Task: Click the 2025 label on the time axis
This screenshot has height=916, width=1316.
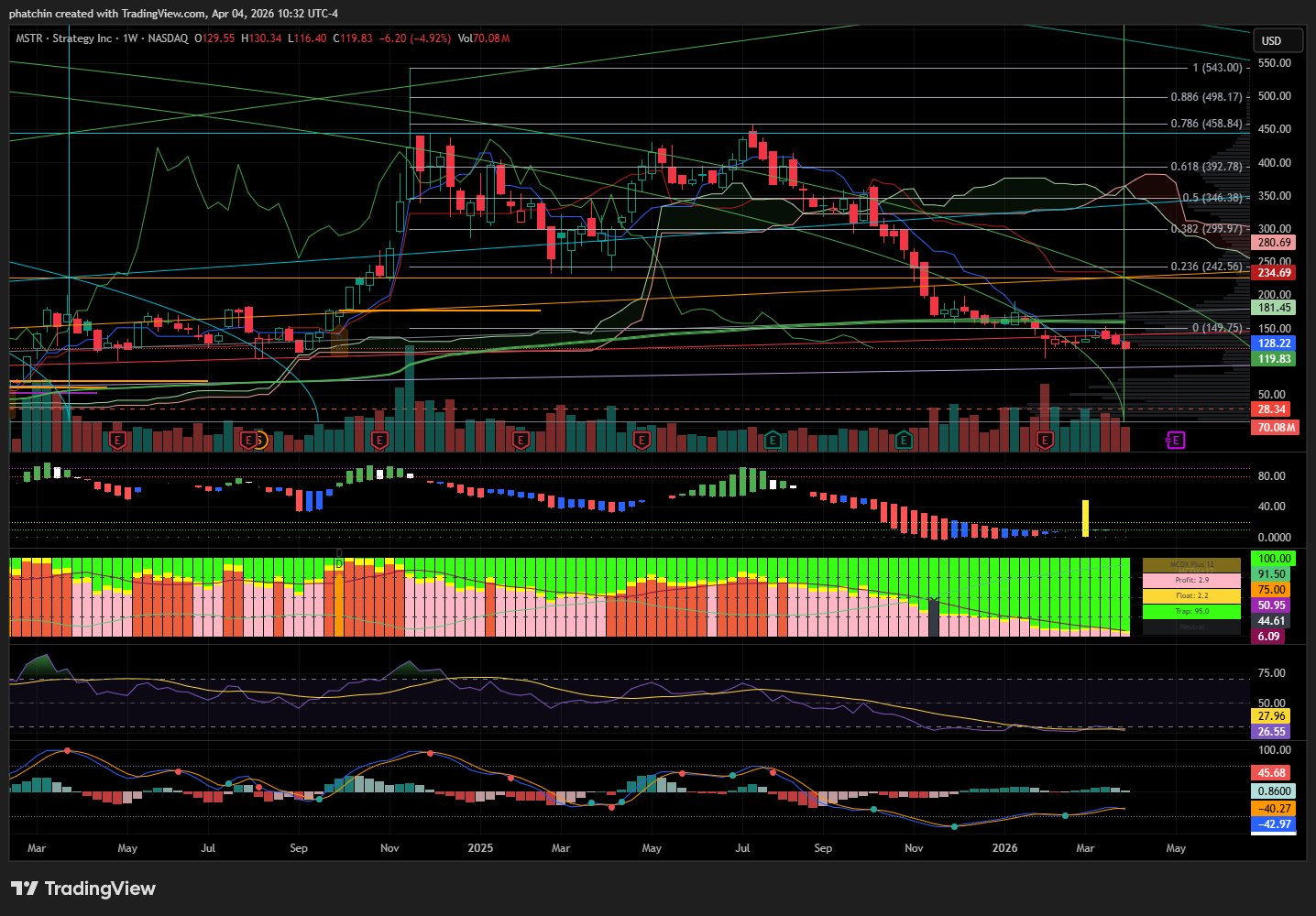Action: [x=480, y=848]
